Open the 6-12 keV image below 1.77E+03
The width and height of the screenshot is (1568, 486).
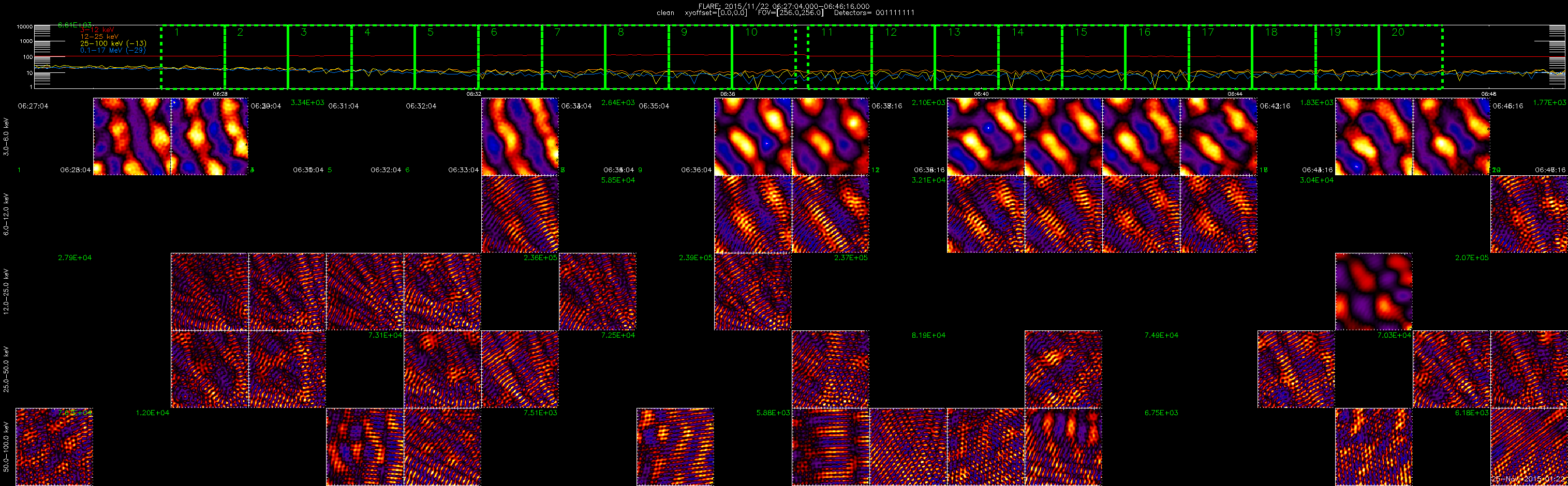tap(1529, 214)
